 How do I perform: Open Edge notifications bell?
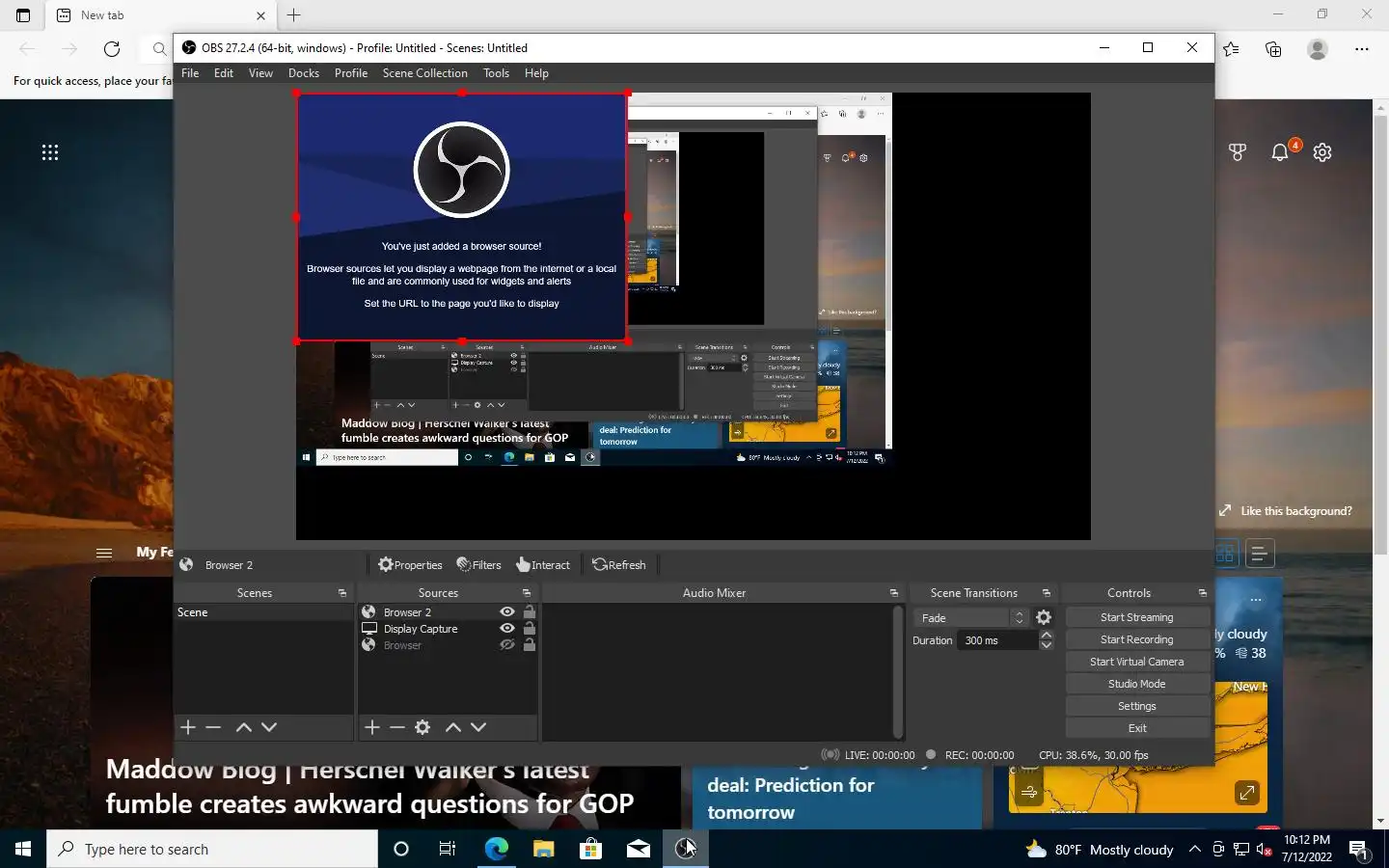point(1281,152)
